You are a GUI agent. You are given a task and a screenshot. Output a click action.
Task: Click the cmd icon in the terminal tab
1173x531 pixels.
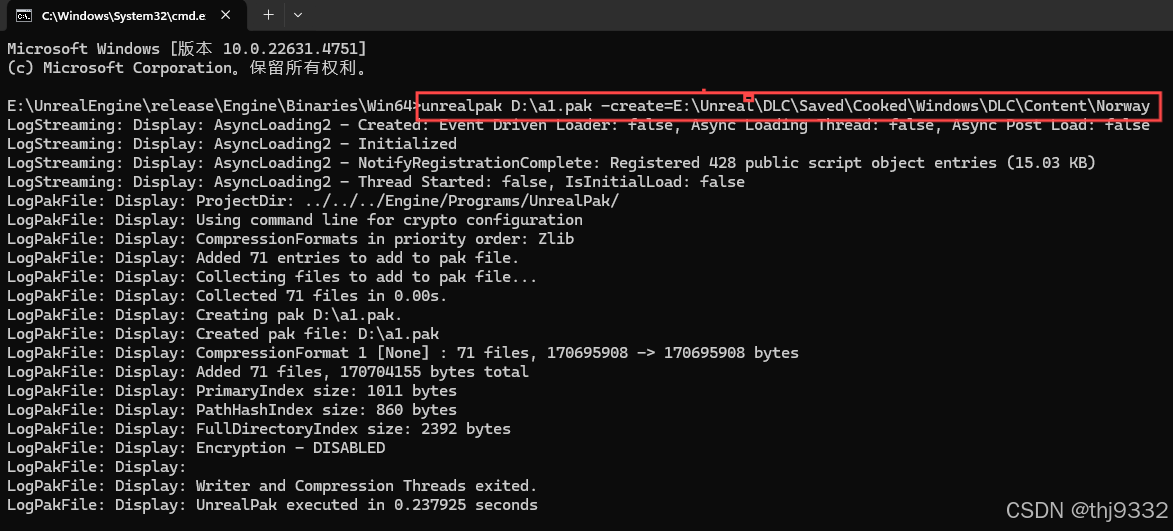24,14
